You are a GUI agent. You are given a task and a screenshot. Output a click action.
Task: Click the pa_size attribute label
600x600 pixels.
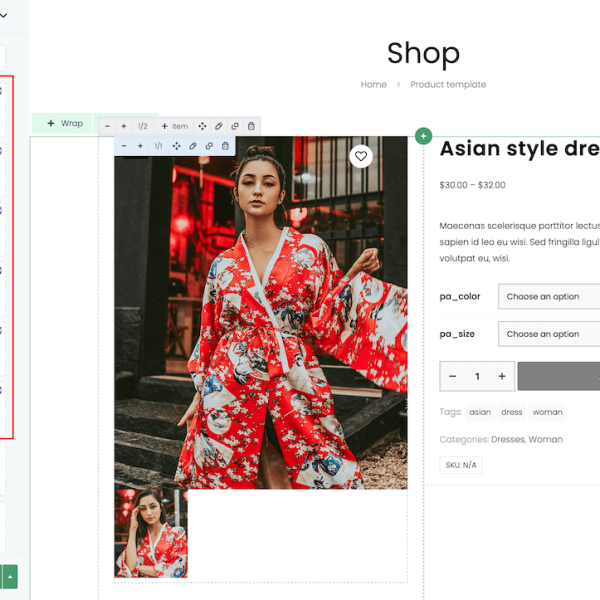(x=457, y=334)
